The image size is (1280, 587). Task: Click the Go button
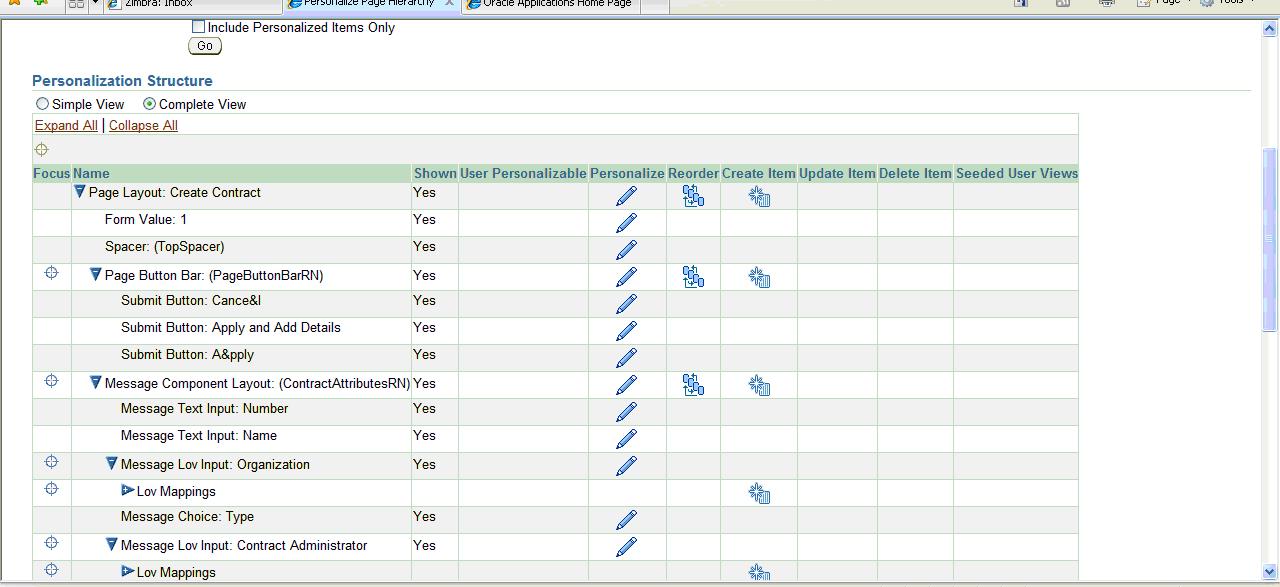tap(205, 46)
